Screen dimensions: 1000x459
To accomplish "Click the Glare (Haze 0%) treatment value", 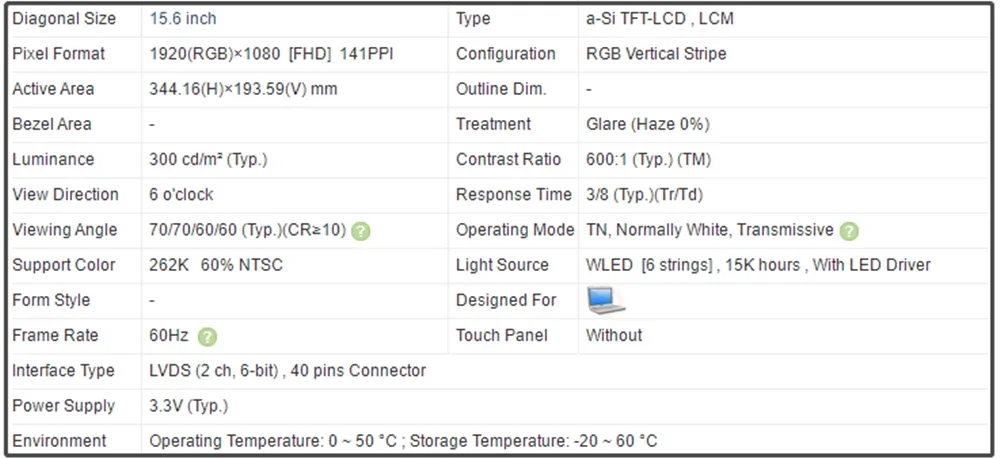I will coord(647,124).
